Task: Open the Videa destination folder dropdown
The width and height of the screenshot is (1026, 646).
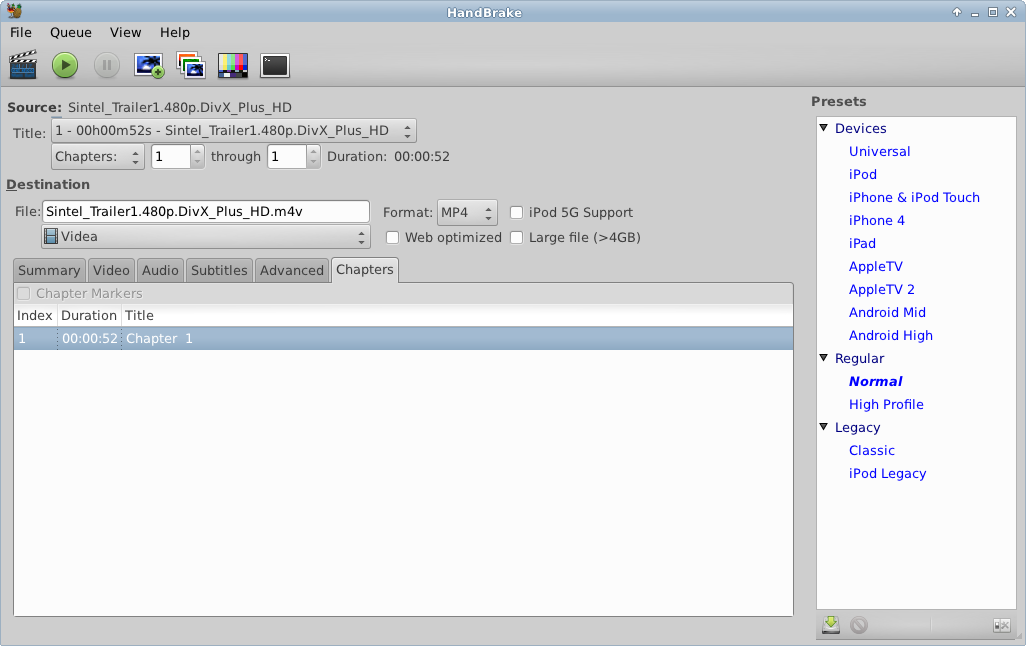Action: (205, 236)
